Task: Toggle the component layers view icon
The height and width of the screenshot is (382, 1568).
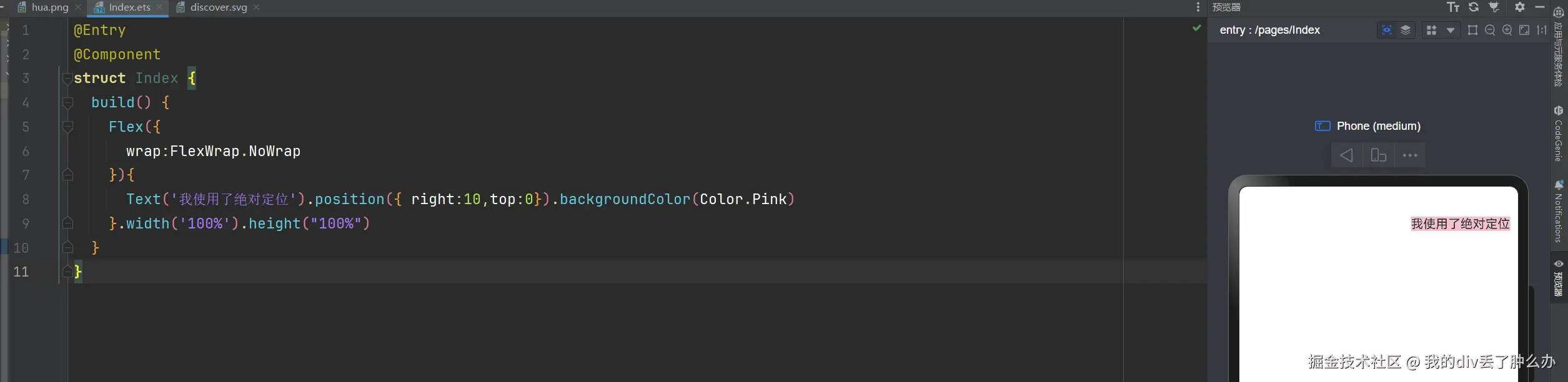Action: [x=1406, y=30]
